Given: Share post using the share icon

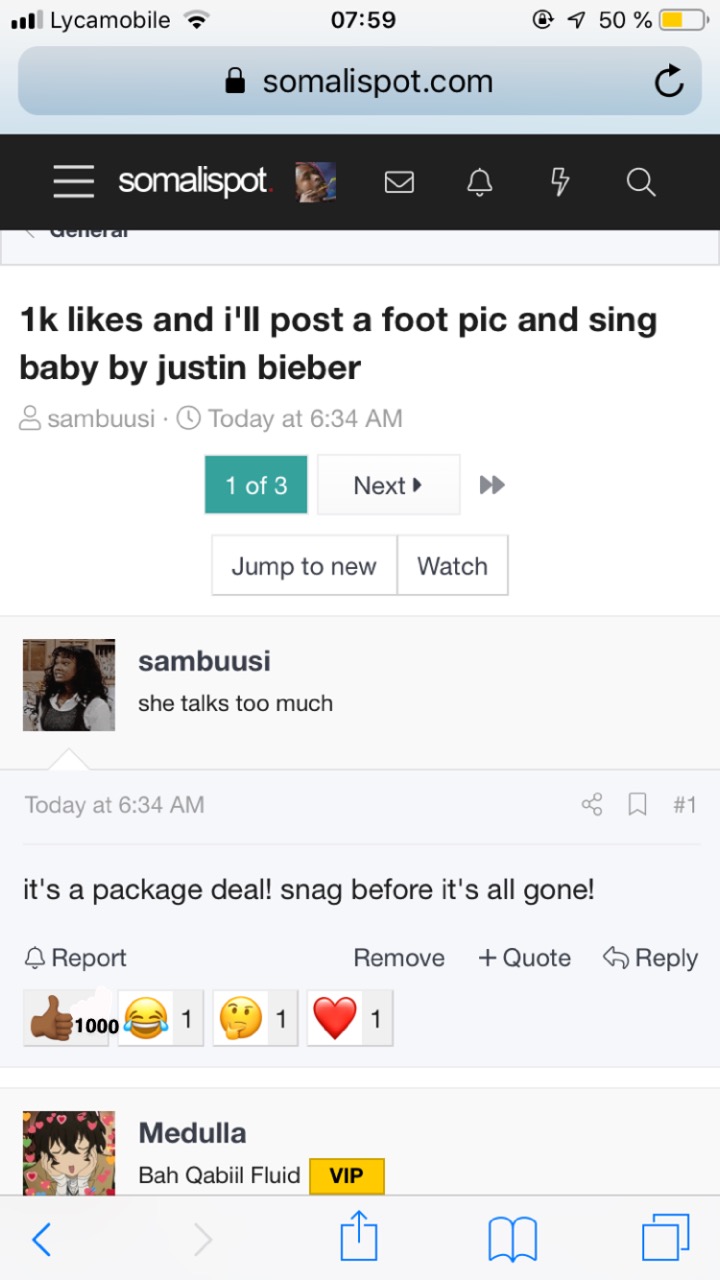Looking at the screenshot, I should tap(592, 804).
